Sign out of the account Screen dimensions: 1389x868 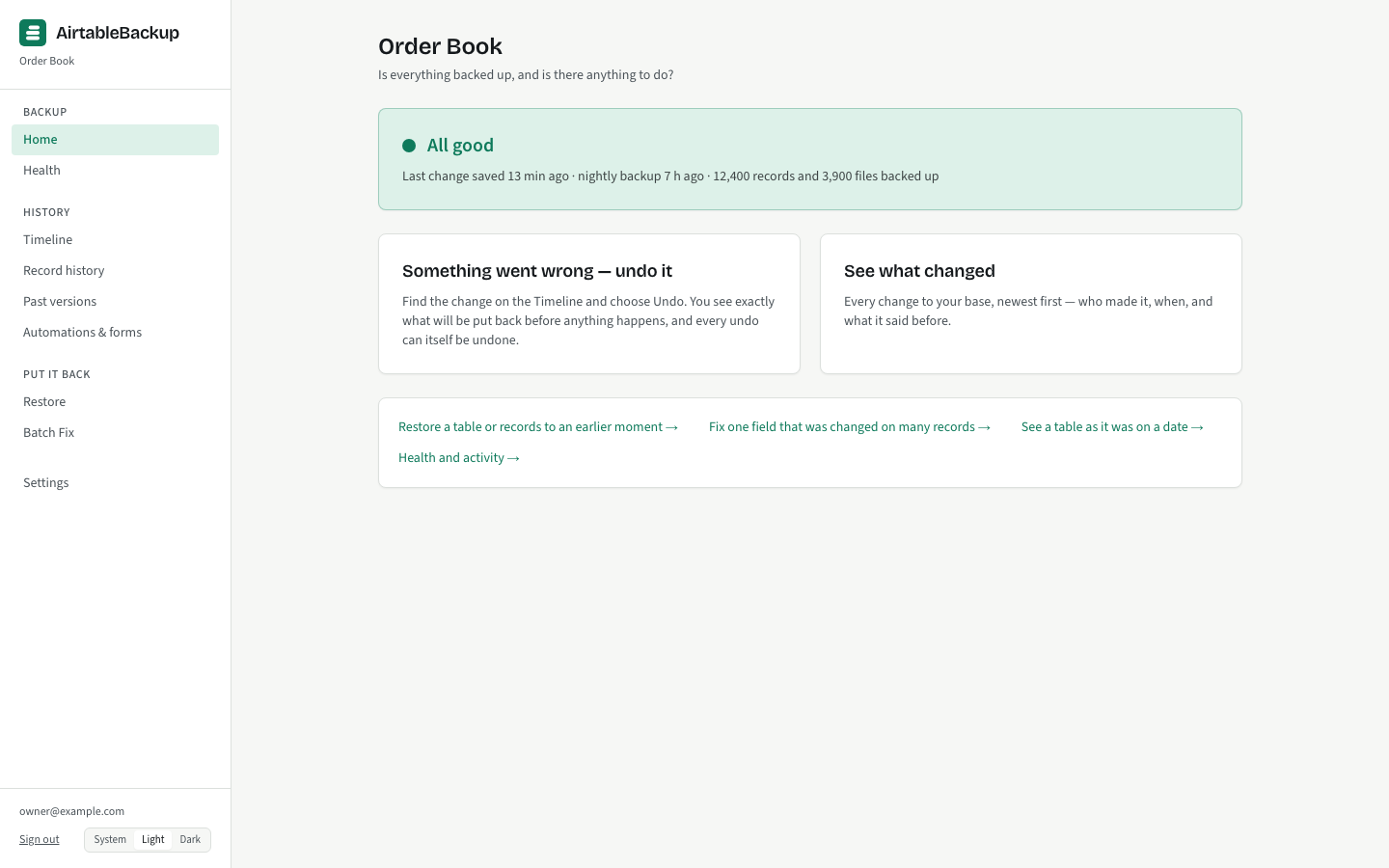(40, 840)
